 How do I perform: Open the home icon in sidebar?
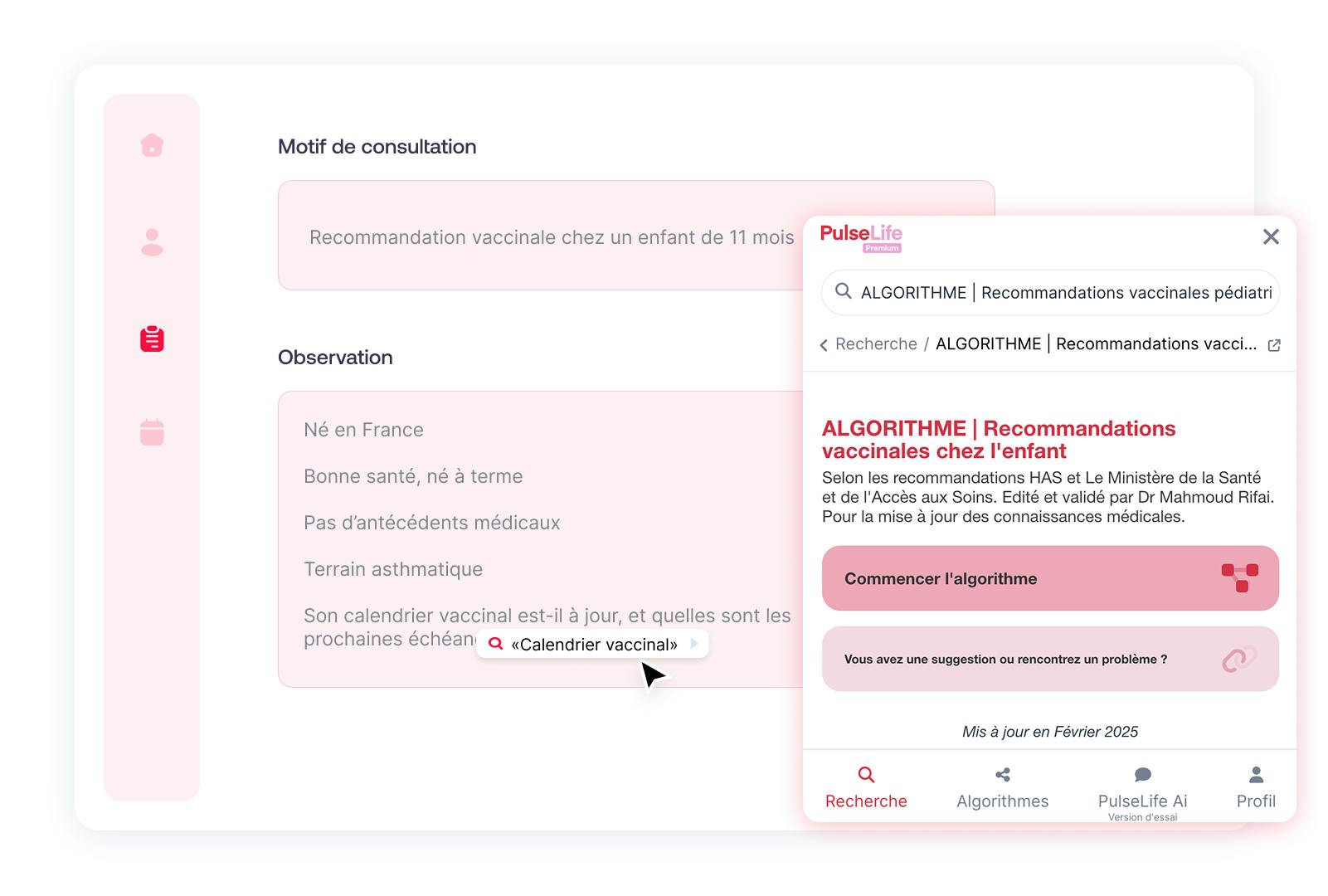click(x=152, y=145)
